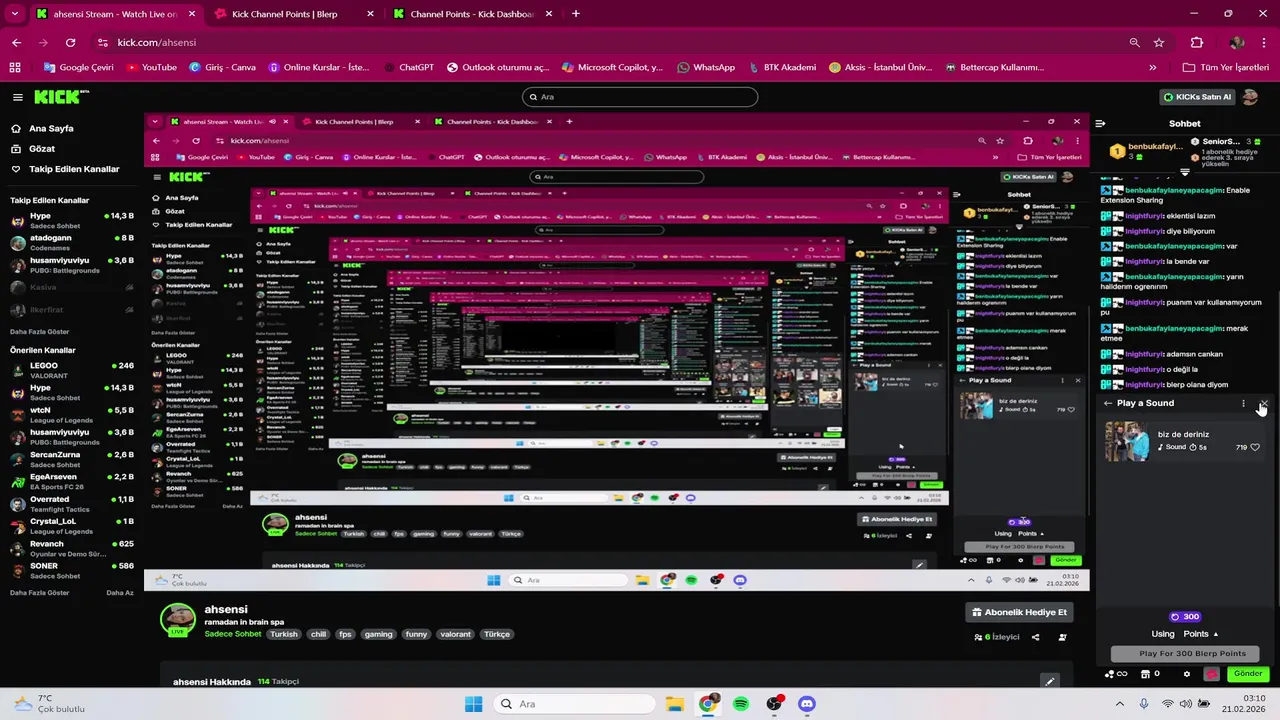1280x720 pixels.
Task: Open the Kick hamburger sidebar menu
Action: [18, 97]
